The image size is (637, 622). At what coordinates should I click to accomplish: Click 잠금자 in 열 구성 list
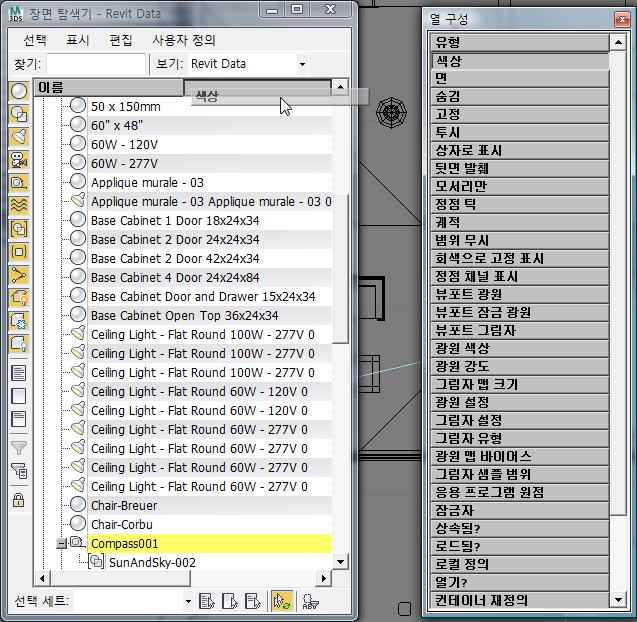(x=520, y=510)
